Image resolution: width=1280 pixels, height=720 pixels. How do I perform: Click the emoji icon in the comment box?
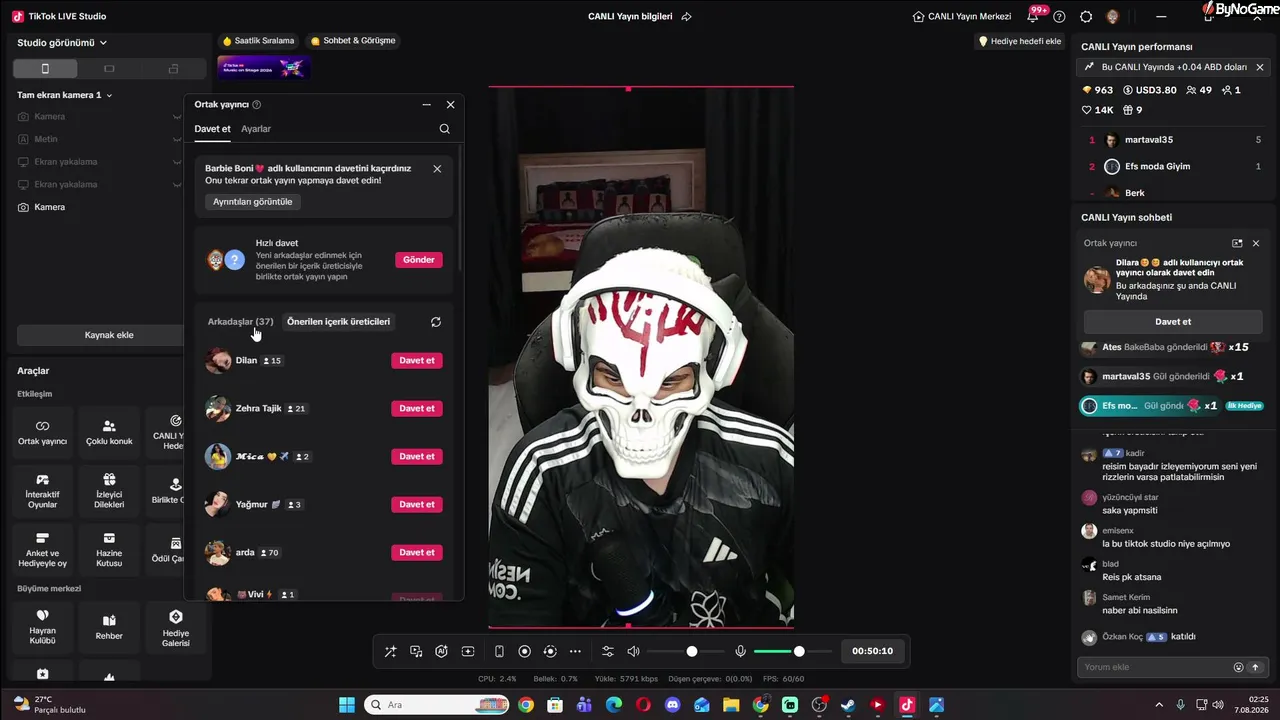(1238, 667)
